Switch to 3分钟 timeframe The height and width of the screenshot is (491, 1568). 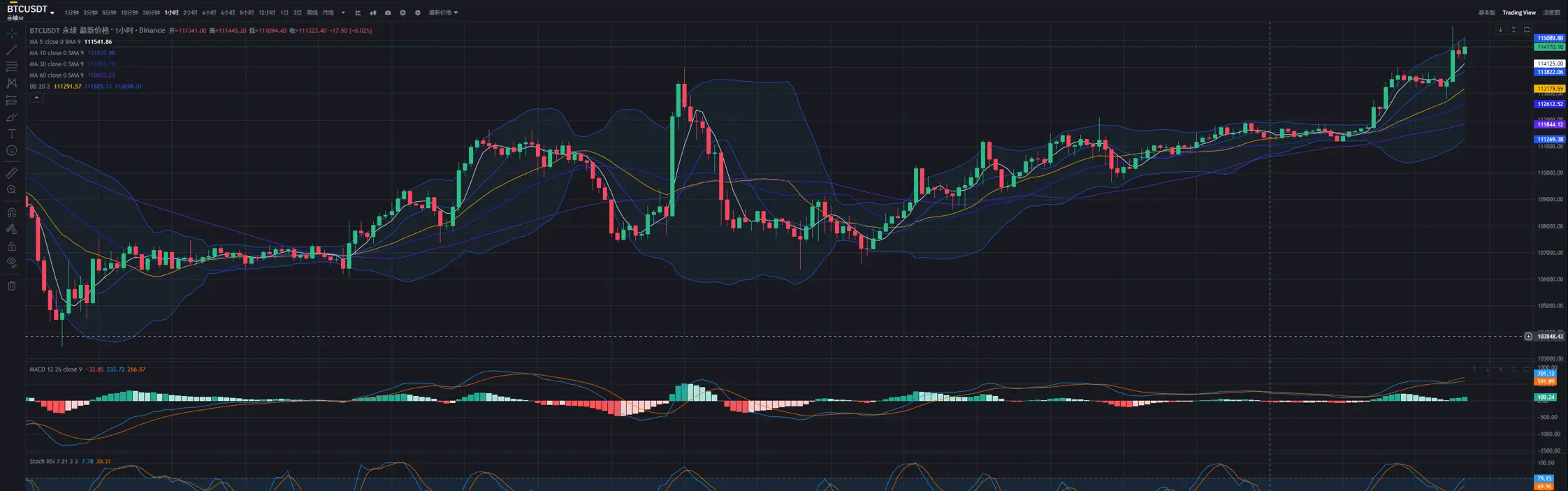[91, 13]
